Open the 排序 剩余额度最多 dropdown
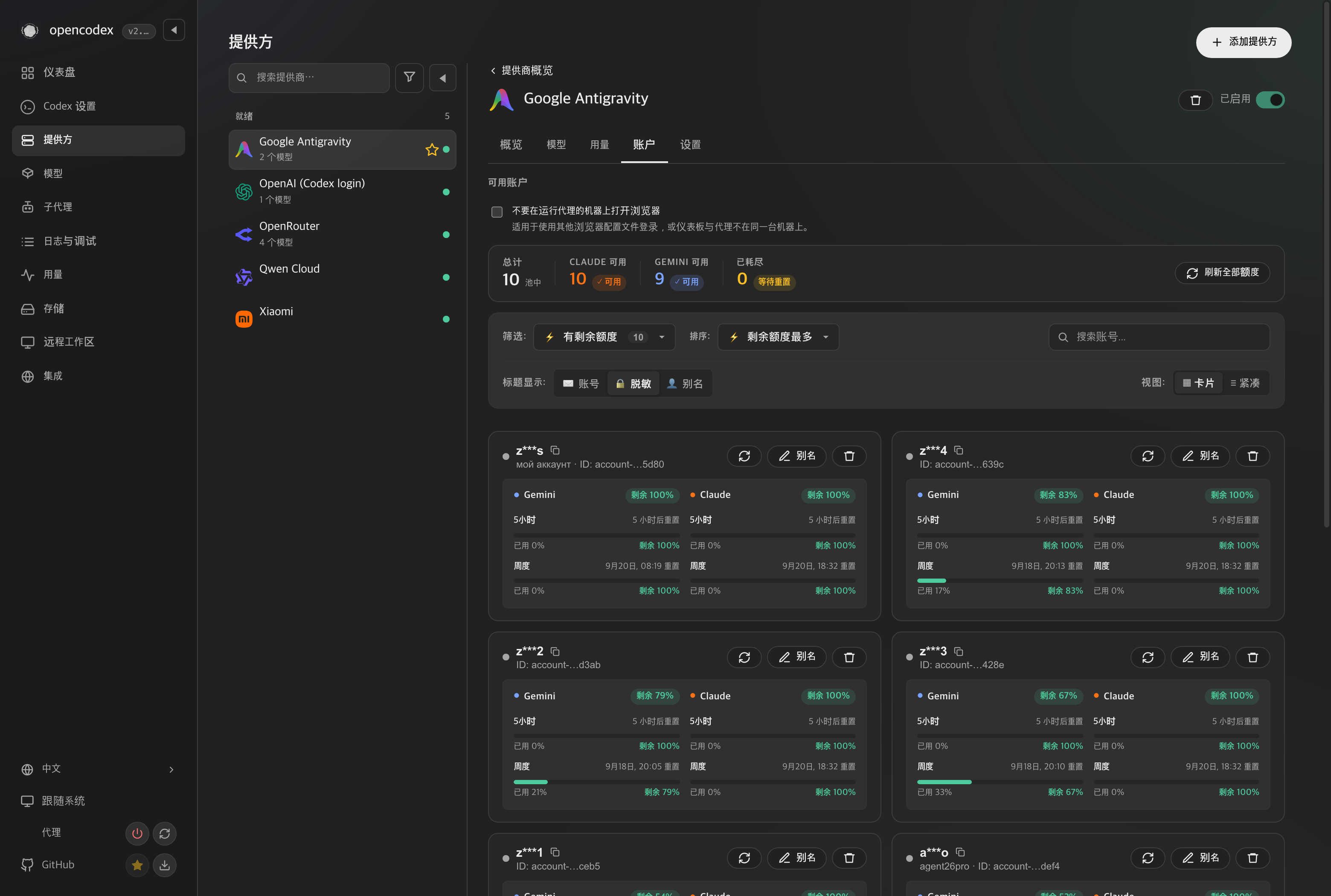Screen dimensions: 1331x896 point(778,337)
